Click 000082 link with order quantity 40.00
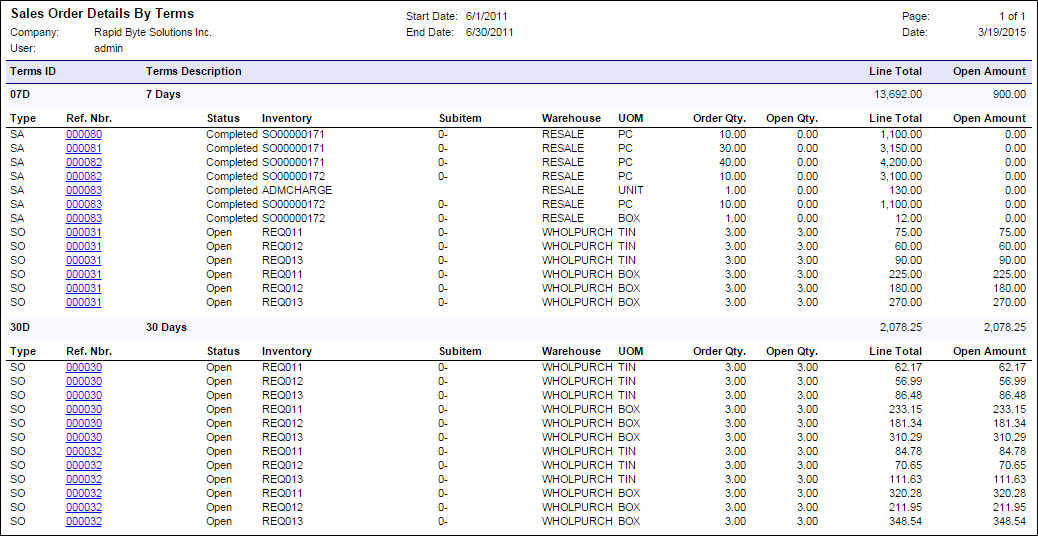Image resolution: width=1038 pixels, height=536 pixels. [x=84, y=162]
